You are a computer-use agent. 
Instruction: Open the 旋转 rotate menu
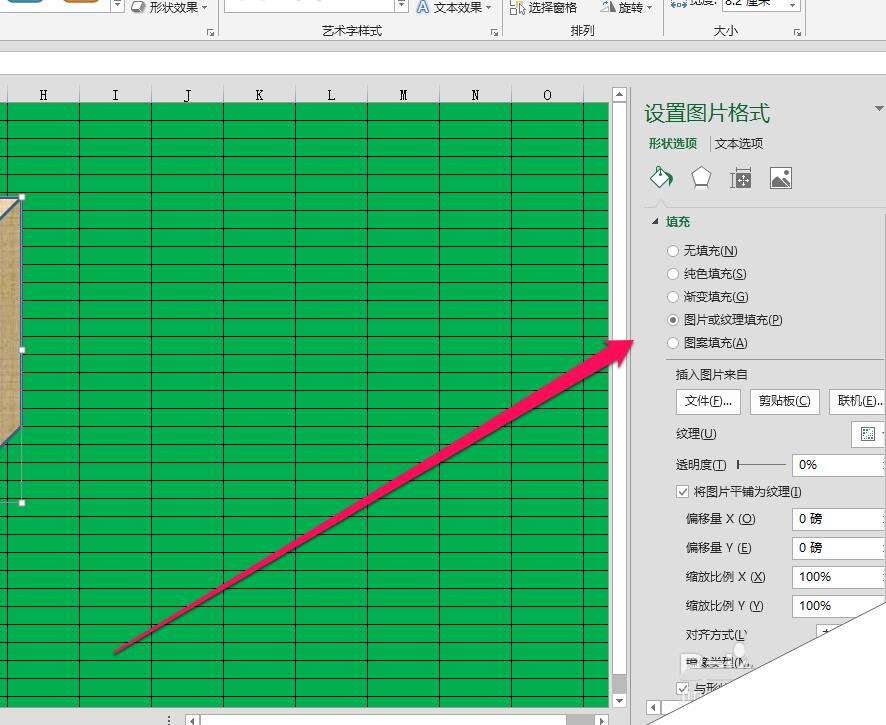pyautogui.click(x=626, y=7)
